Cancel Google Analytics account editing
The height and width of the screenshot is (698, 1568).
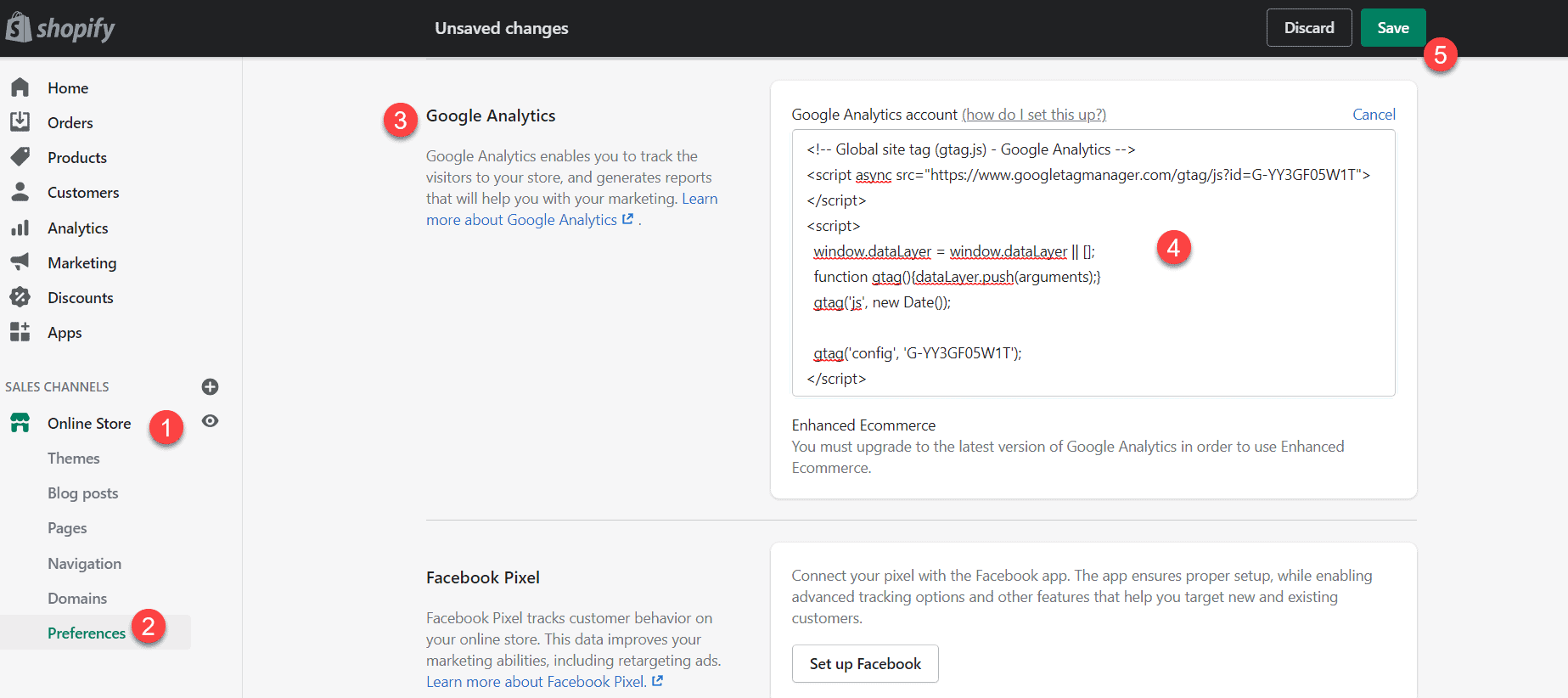pyautogui.click(x=1374, y=114)
